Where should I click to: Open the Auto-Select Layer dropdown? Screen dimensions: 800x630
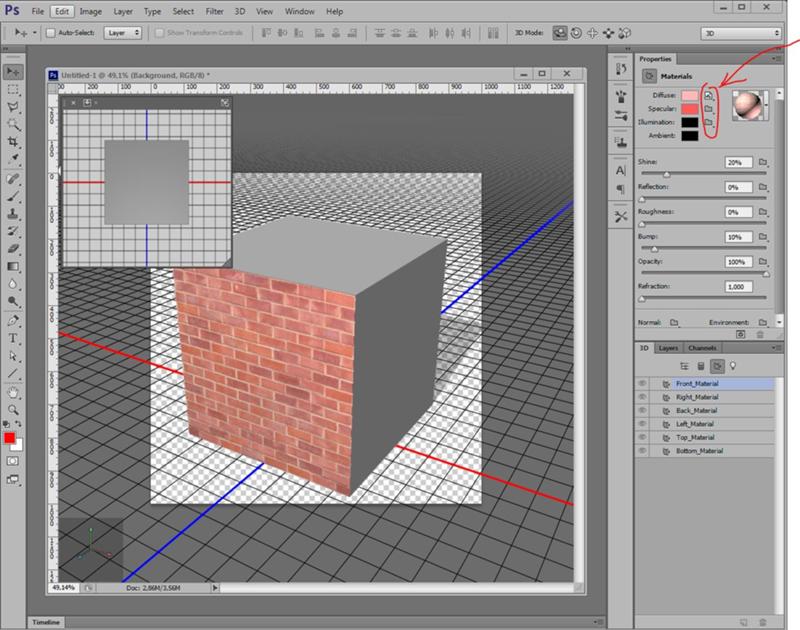pyautogui.click(x=121, y=31)
